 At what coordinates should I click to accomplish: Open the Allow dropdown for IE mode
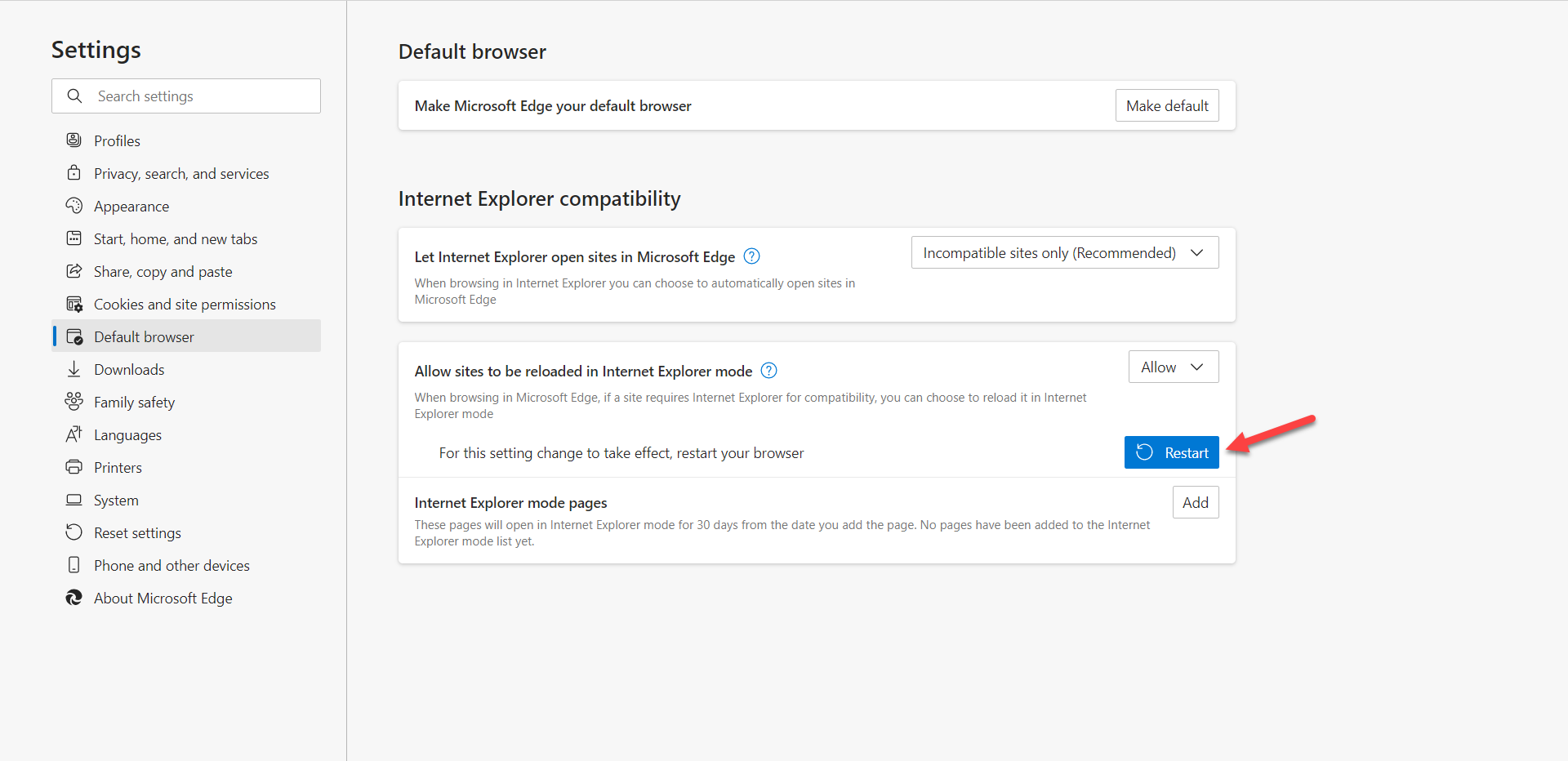(1173, 367)
